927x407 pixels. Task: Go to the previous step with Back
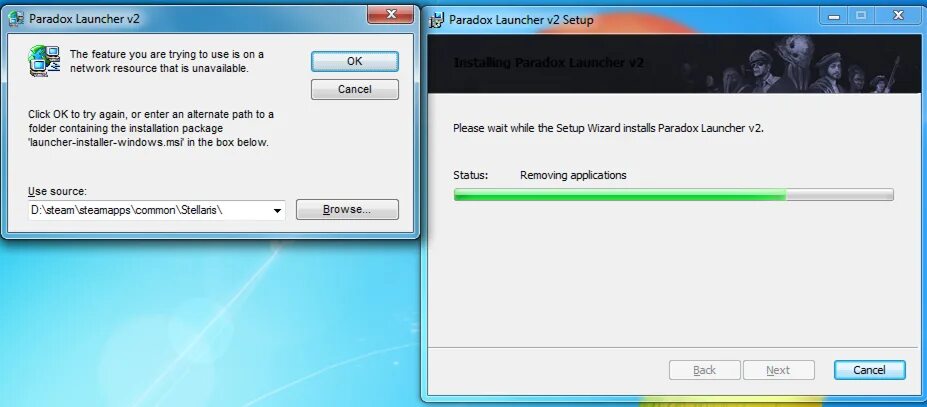click(x=705, y=370)
